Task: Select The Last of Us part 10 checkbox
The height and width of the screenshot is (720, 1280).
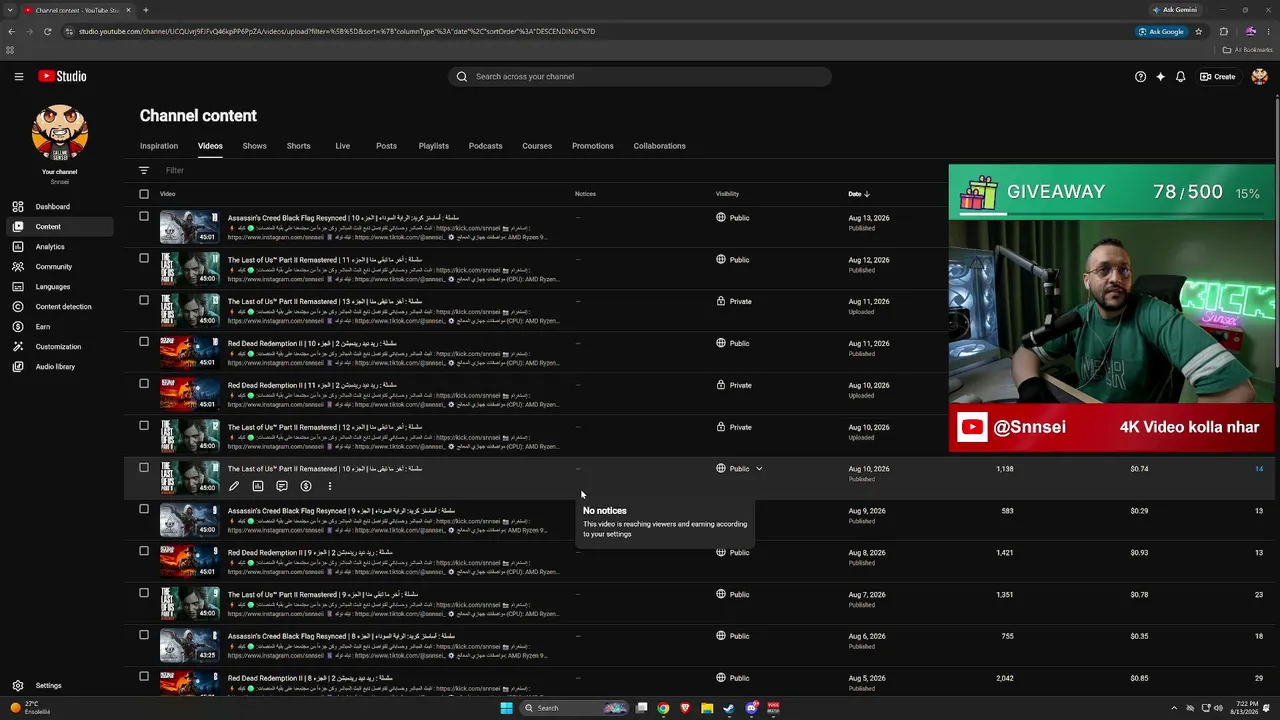Action: pyautogui.click(x=144, y=467)
